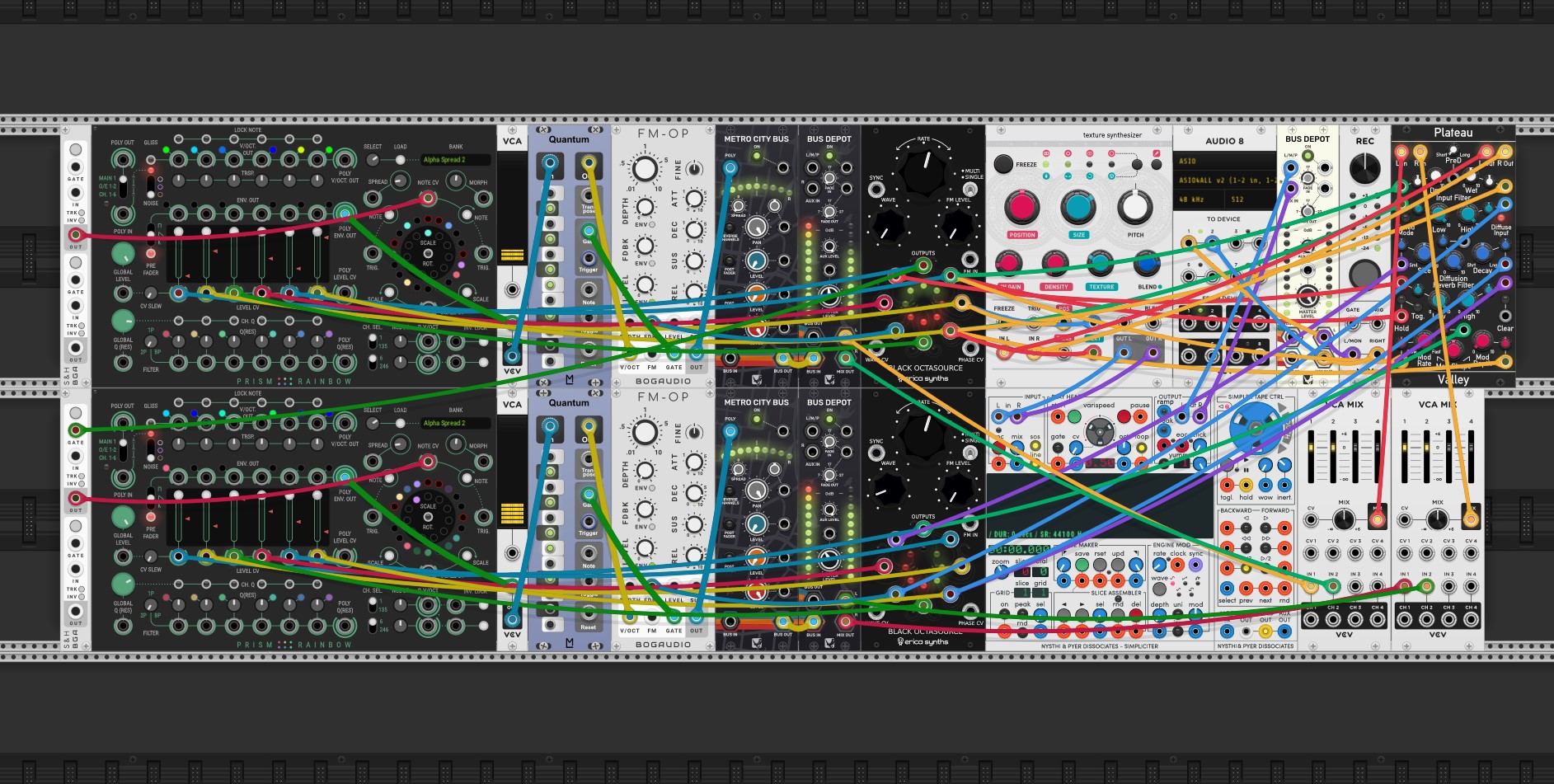Click the FINE knob on upper FM-OP
1554x784 pixels.
click(695, 169)
